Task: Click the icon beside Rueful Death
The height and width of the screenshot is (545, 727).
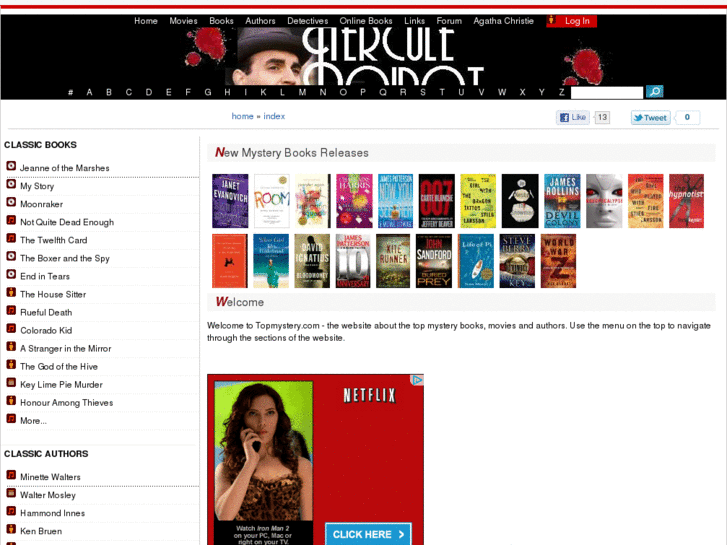Action: click(11, 311)
